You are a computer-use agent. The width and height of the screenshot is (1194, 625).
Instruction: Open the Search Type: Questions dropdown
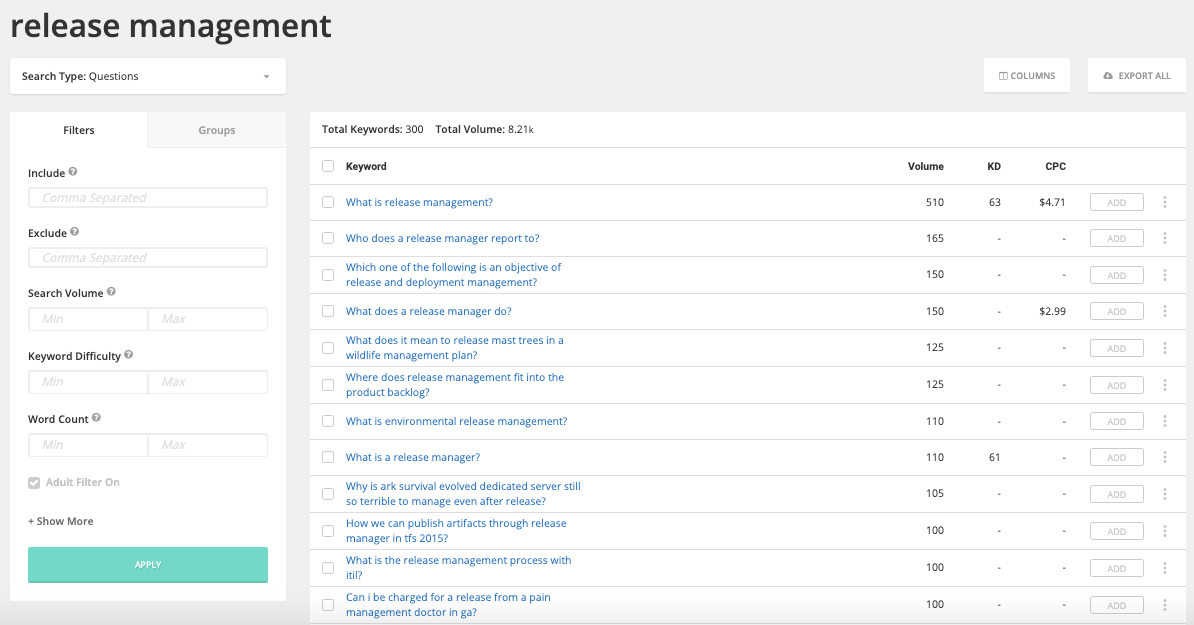coord(148,76)
